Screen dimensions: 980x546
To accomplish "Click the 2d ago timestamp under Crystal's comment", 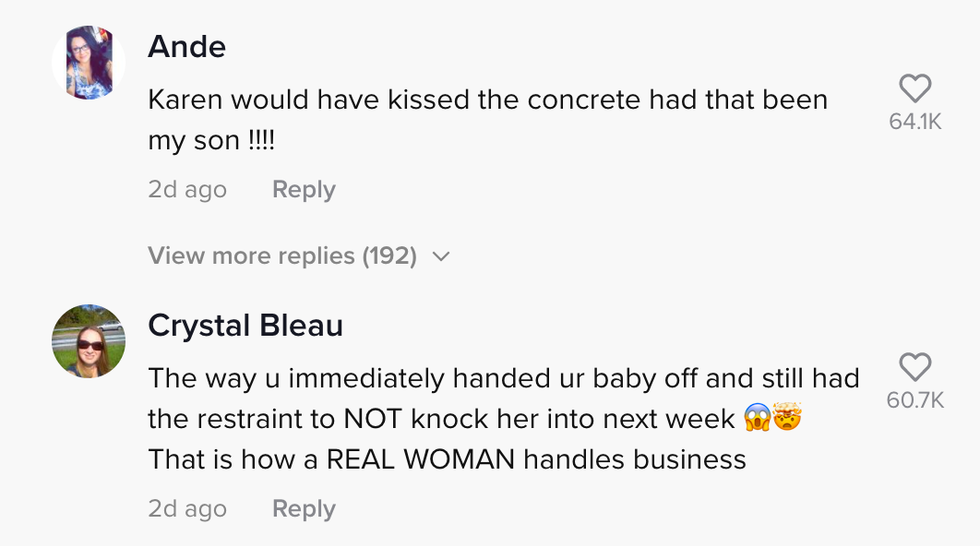I will (187, 509).
